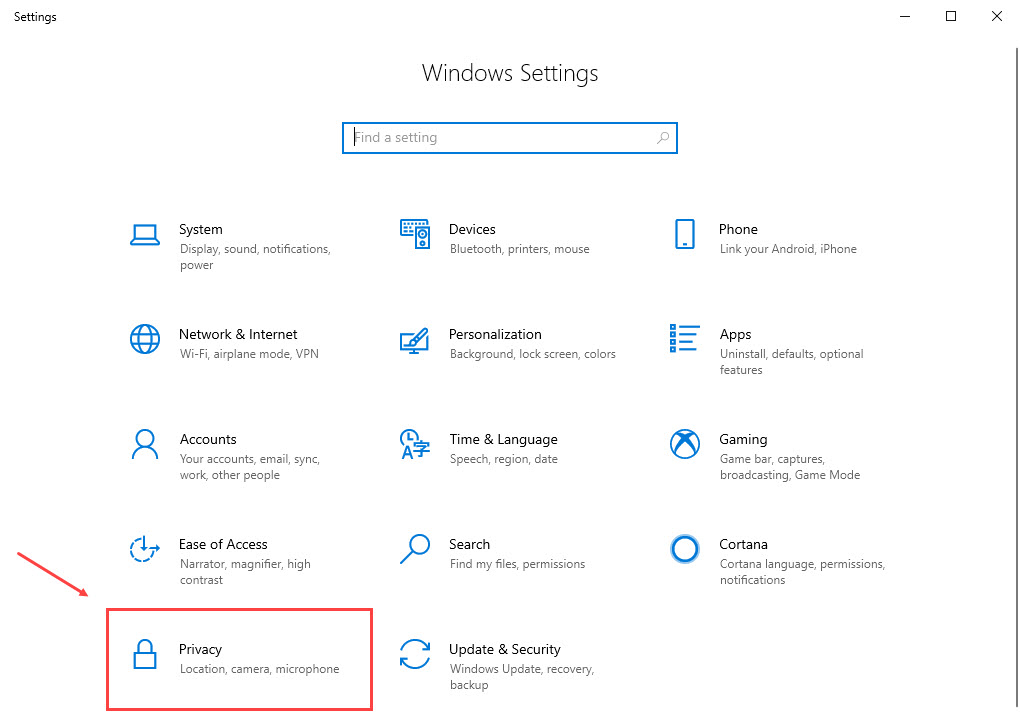The width and height of the screenshot is (1020, 726).
Task: Open the Accounts settings title
Action: click(x=208, y=439)
